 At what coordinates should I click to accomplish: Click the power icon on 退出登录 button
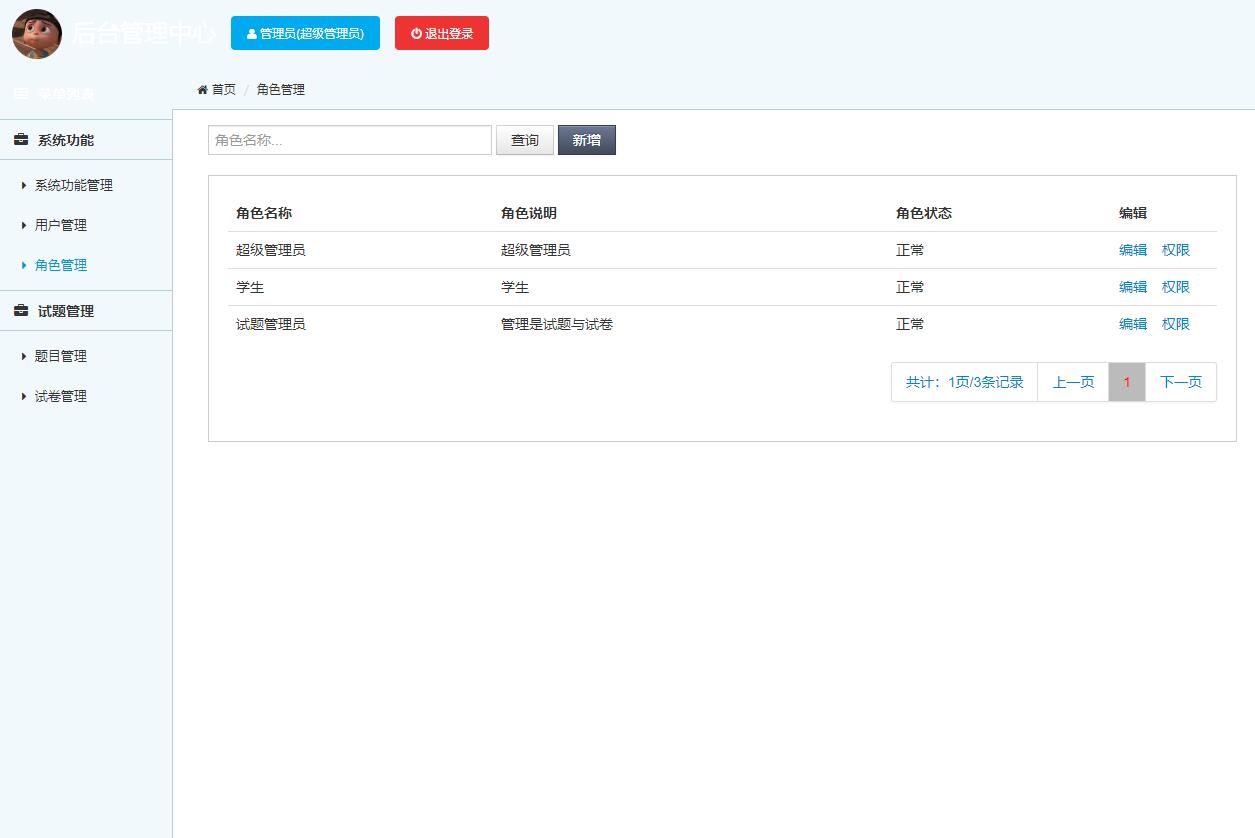click(x=414, y=32)
